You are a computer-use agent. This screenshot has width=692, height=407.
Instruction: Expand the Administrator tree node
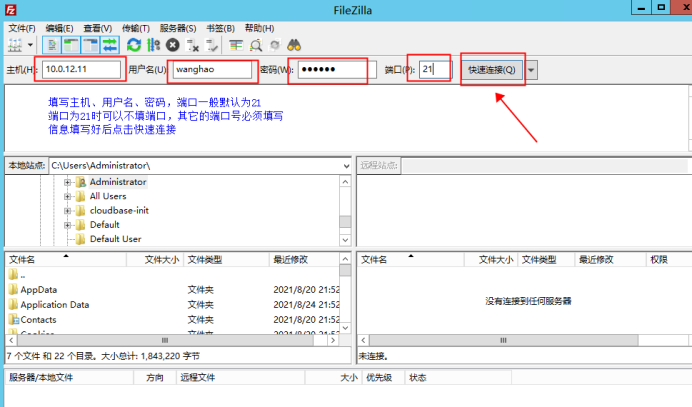[68, 182]
